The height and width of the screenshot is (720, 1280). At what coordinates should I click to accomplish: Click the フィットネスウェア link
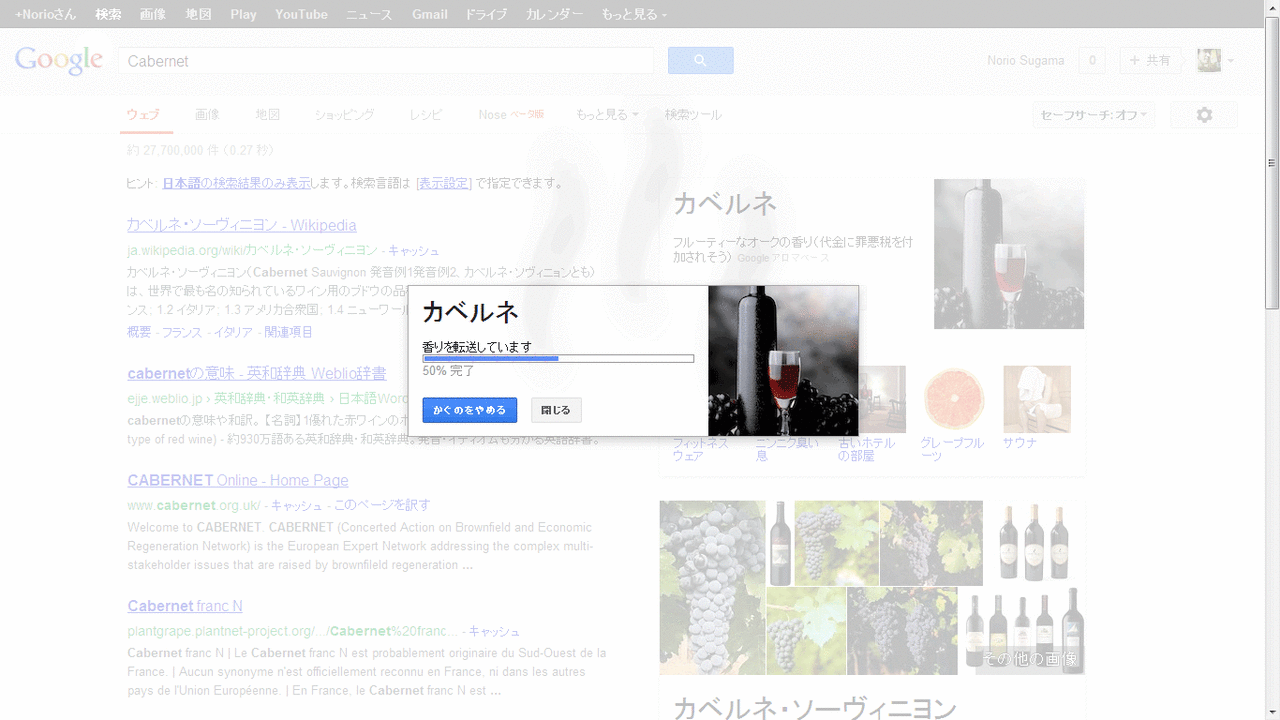(x=700, y=449)
